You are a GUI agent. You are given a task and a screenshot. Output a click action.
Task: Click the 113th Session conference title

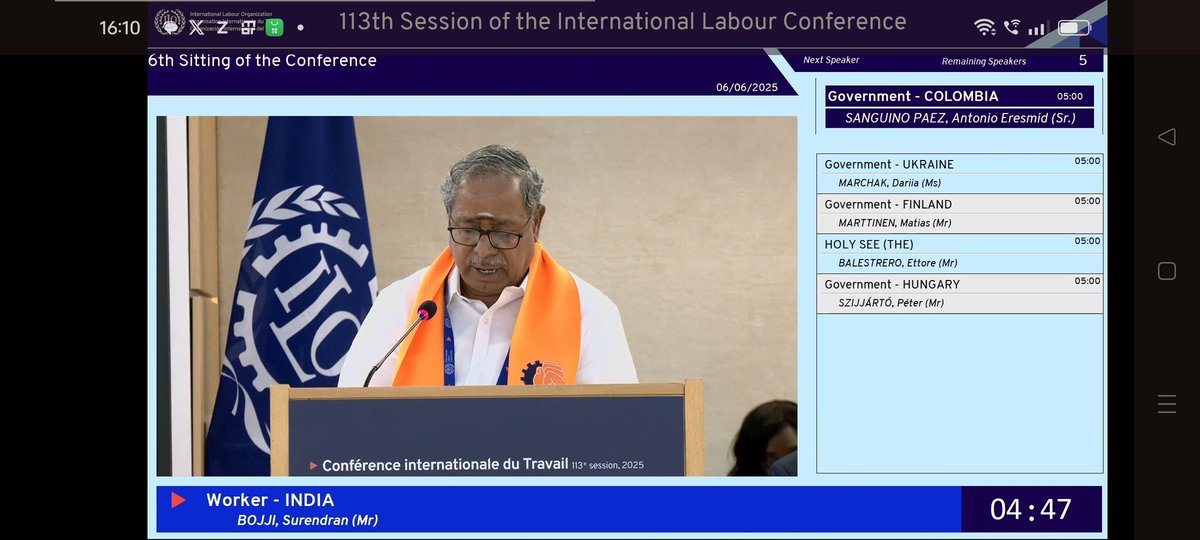click(x=623, y=21)
